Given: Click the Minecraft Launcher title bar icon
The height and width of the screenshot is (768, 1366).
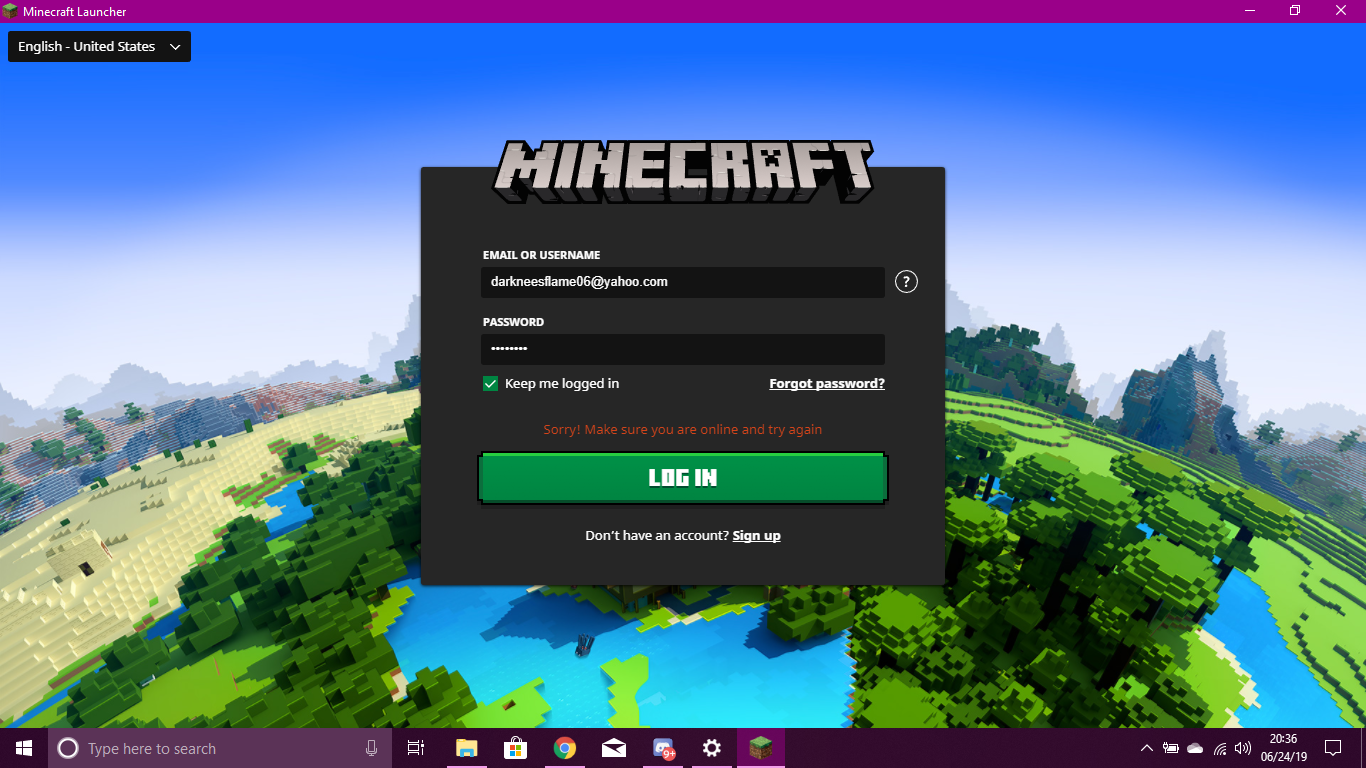Looking at the screenshot, I should pos(10,11).
